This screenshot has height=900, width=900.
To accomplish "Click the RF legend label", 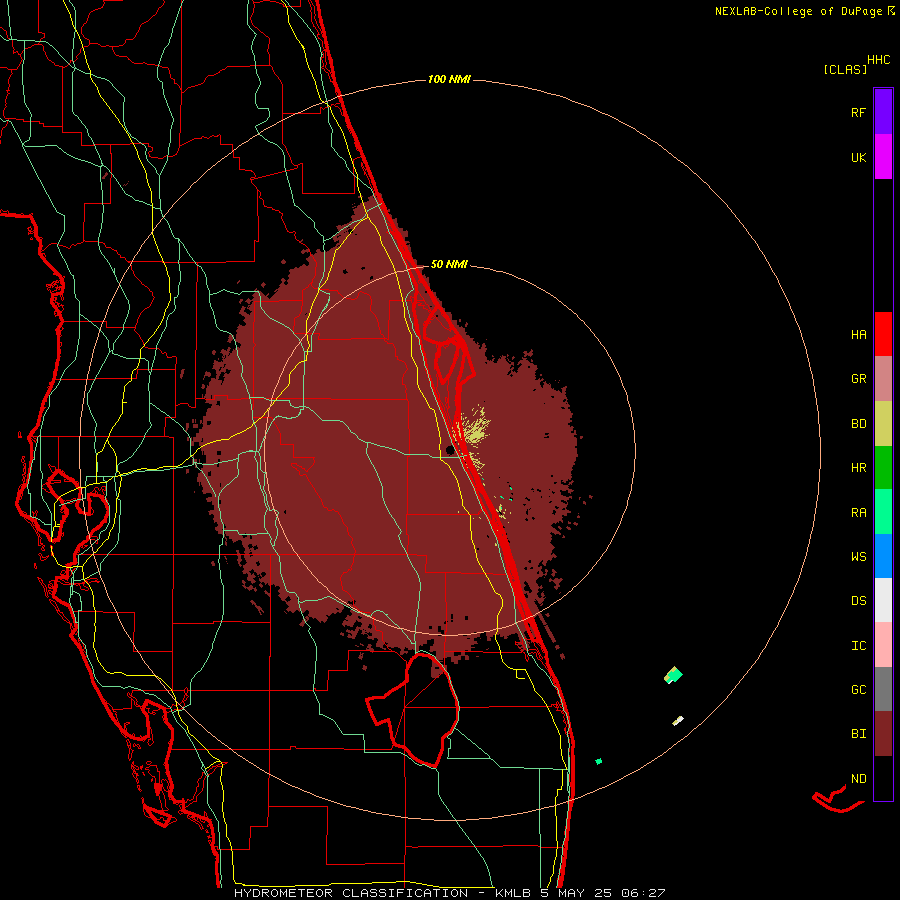I will pyautogui.click(x=858, y=112).
